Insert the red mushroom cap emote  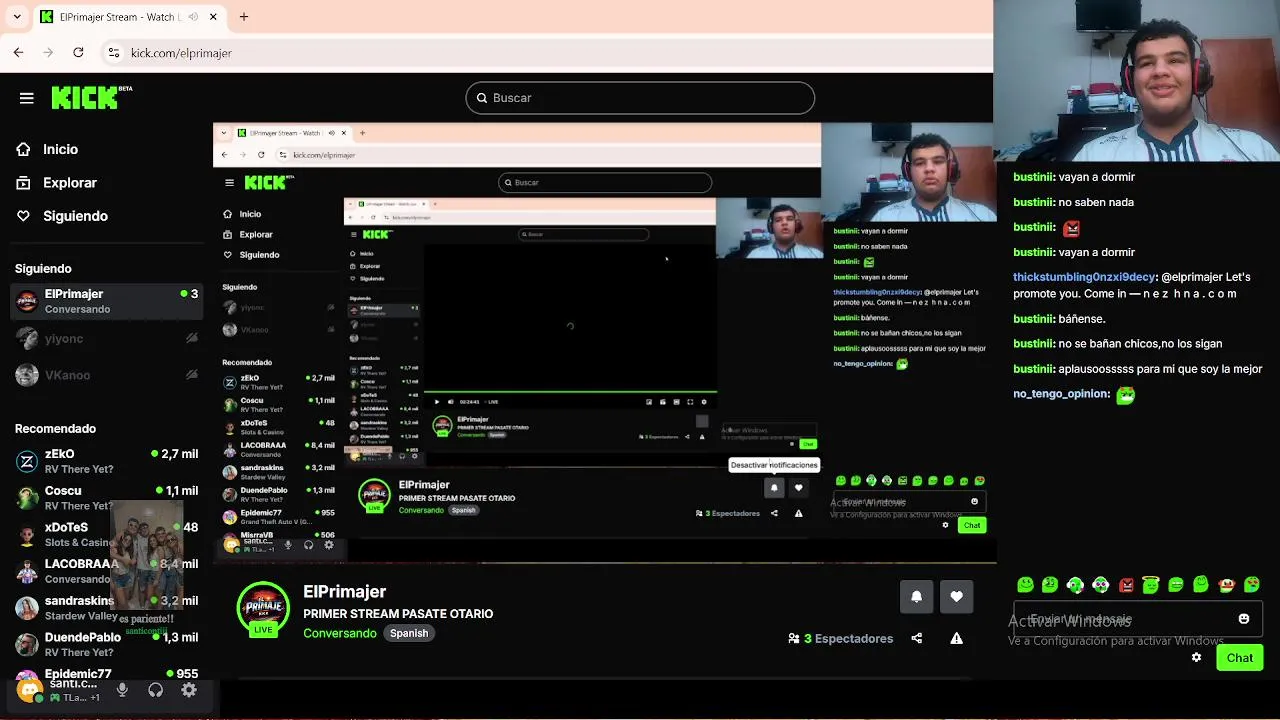[1227, 585]
